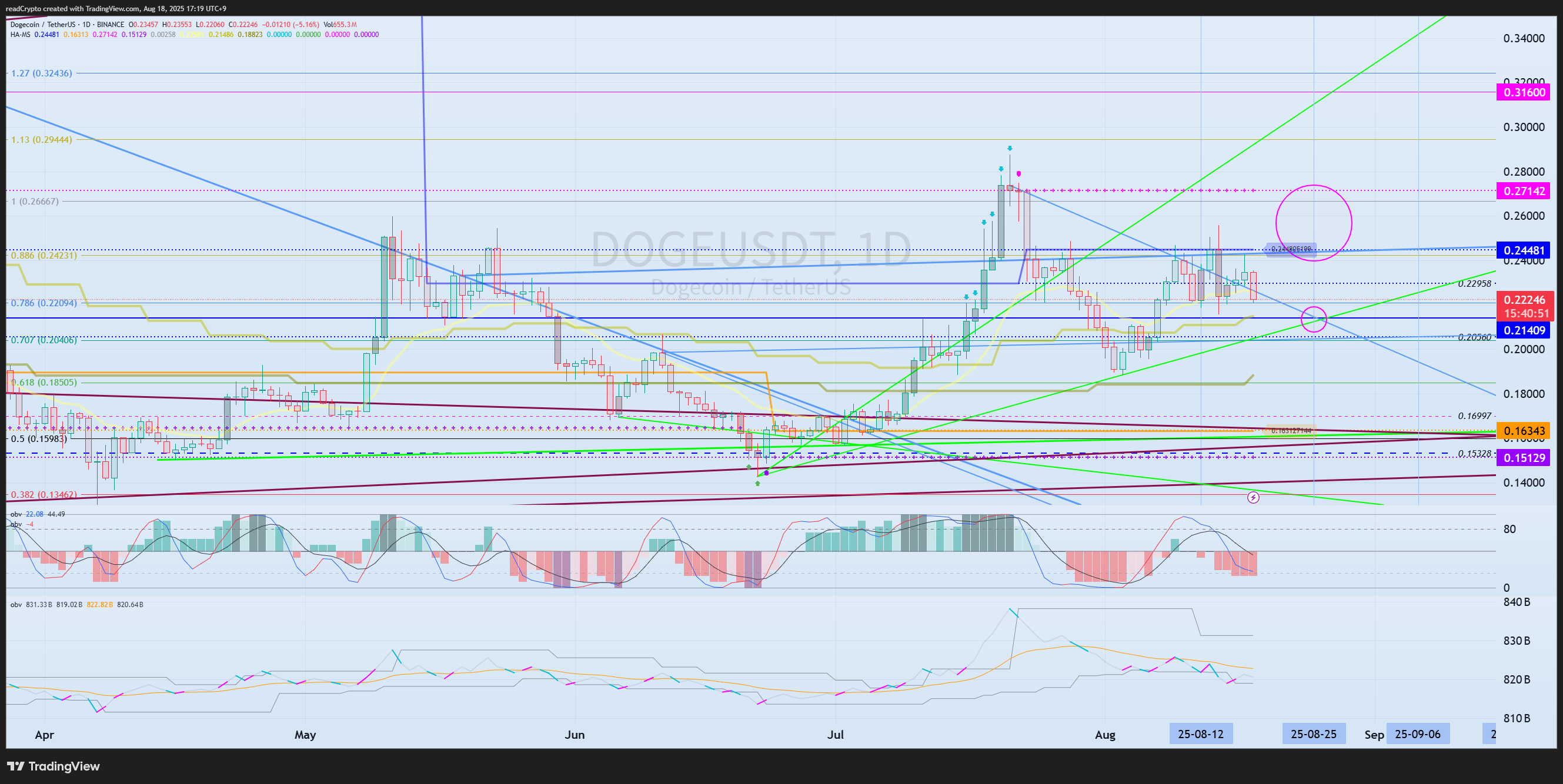Click the closing price C0.22246 in legend

243,25
